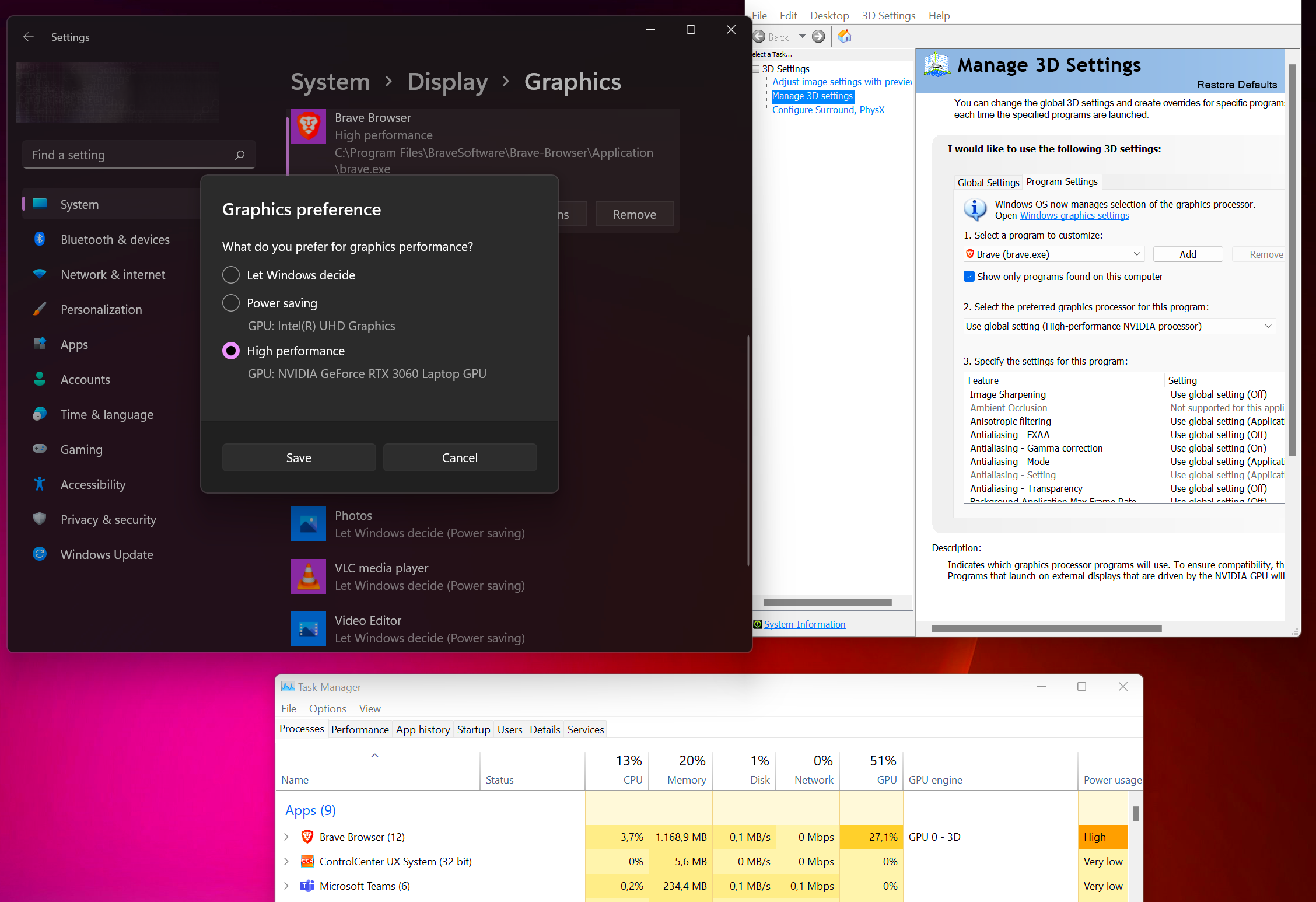The image size is (1316, 902).
Task: Click Save in the Graphics preference dialog
Action: click(x=299, y=457)
